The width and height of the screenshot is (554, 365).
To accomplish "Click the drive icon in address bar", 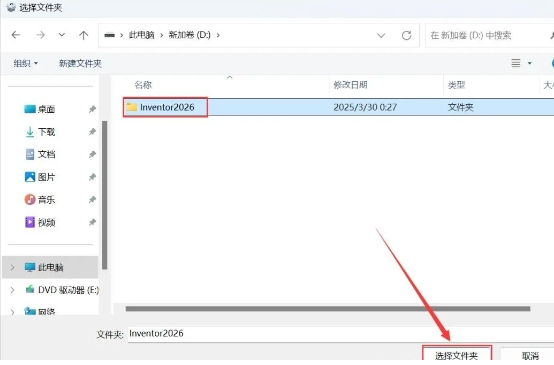I will 110,35.
